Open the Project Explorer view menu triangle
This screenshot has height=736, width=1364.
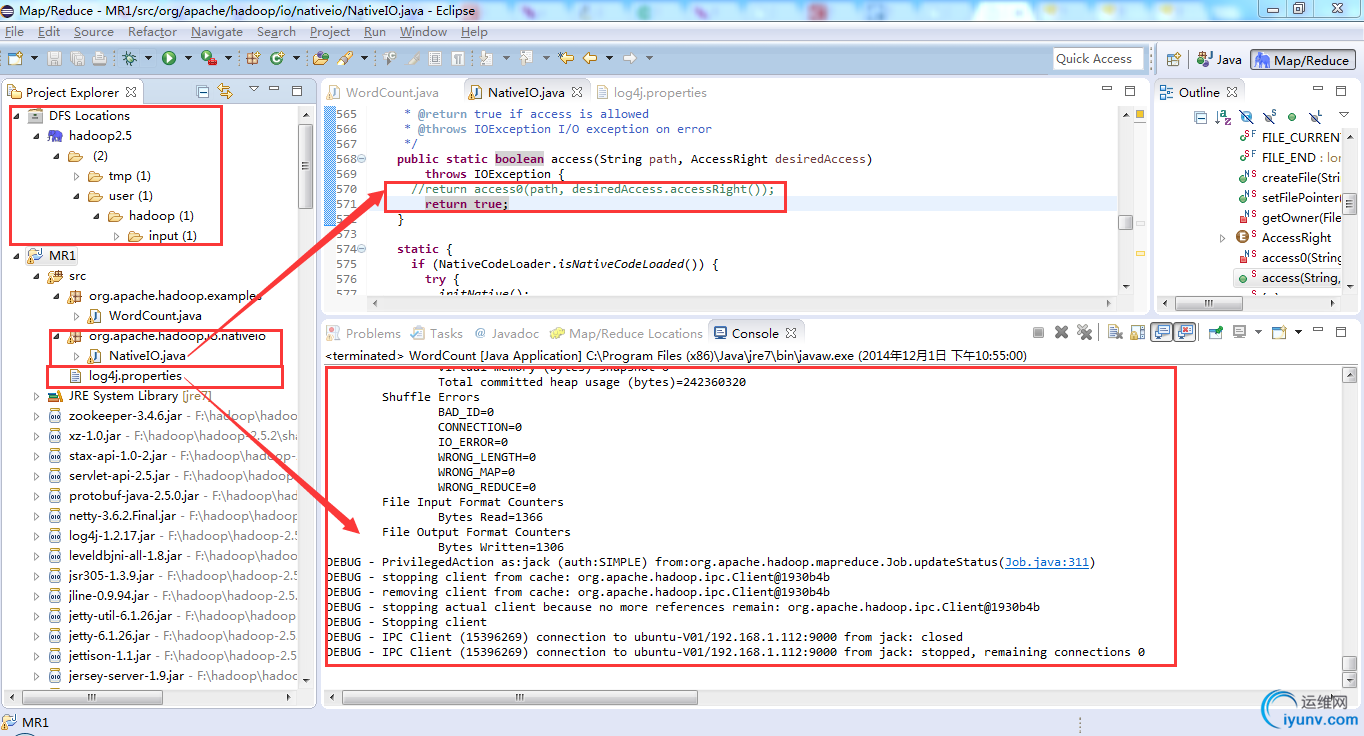pyautogui.click(x=254, y=90)
